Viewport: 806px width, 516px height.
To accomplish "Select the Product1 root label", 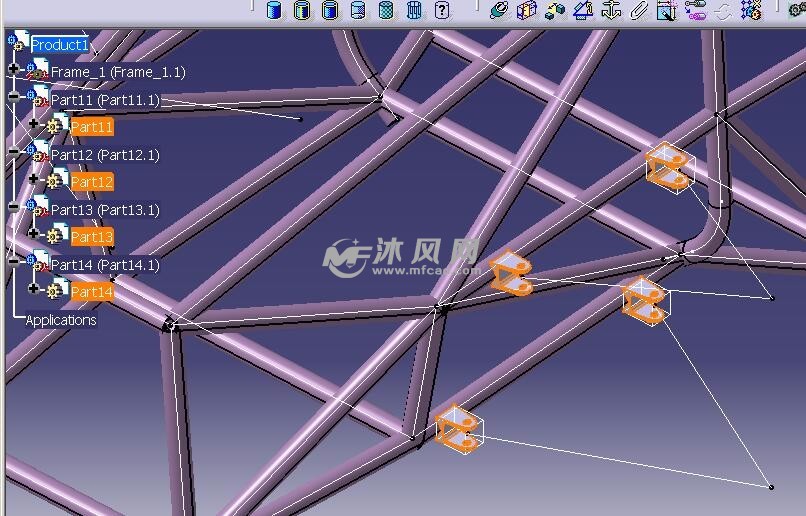I will [x=60, y=45].
